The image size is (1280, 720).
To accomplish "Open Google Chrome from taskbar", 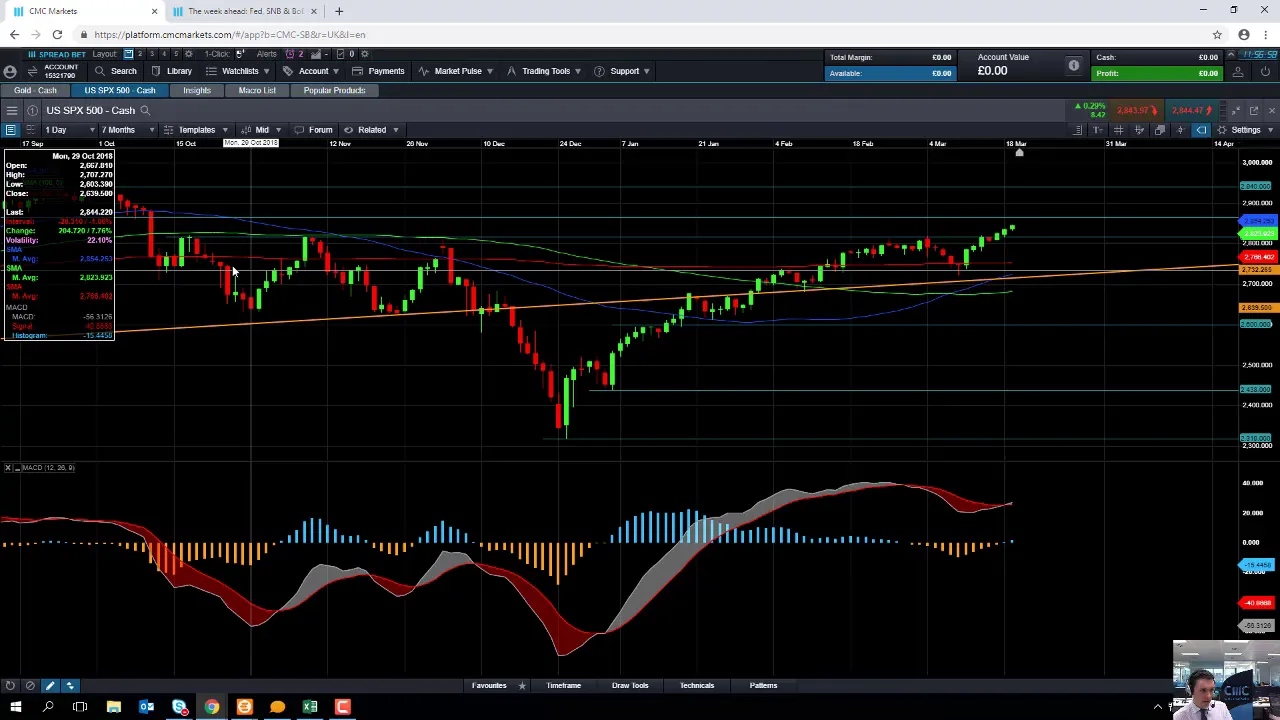I will [x=212, y=707].
